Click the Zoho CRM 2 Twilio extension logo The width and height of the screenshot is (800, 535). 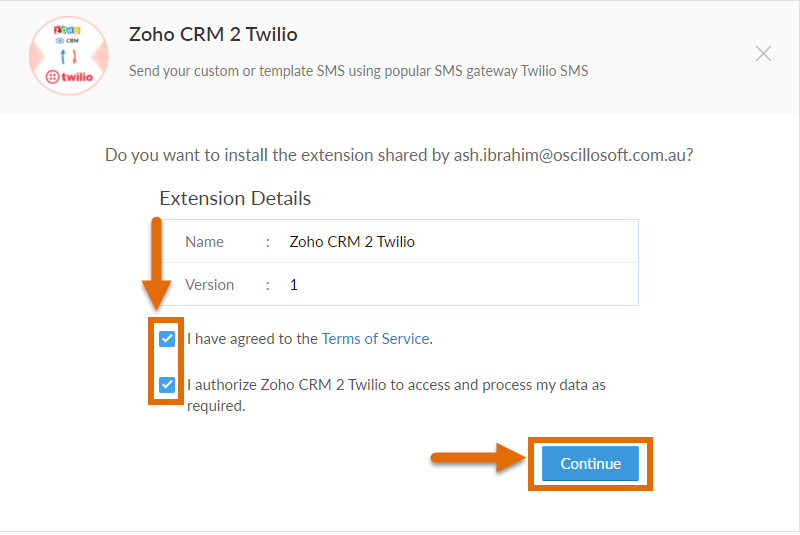click(x=69, y=56)
